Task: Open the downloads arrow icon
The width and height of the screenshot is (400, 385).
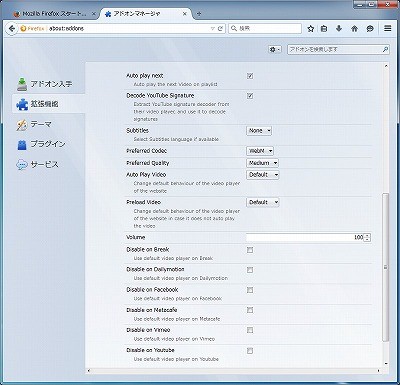Action: click(x=339, y=29)
